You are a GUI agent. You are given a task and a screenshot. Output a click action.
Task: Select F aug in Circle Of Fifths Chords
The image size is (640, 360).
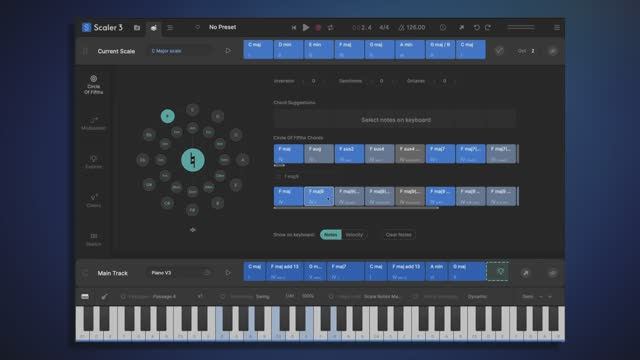[319, 154]
